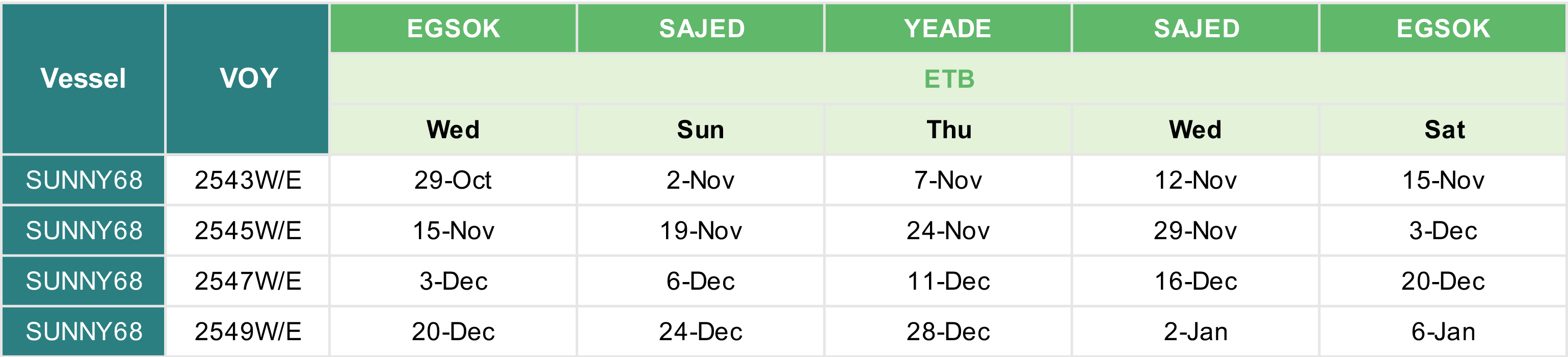This screenshot has width=1568, height=357.
Task: Select the 29-Oct date cell
Action: point(453,181)
